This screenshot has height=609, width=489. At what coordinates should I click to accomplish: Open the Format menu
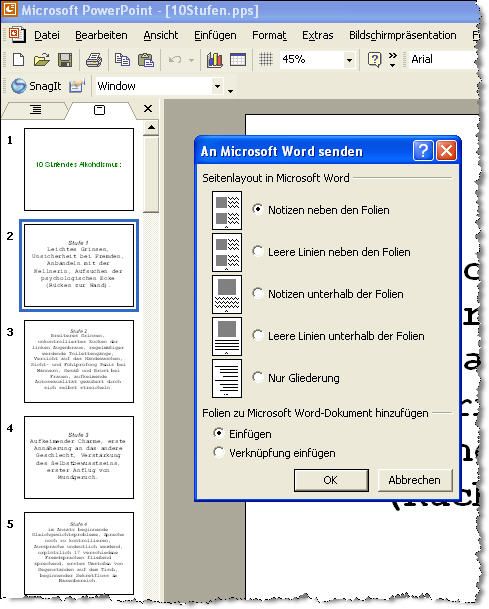click(269, 35)
